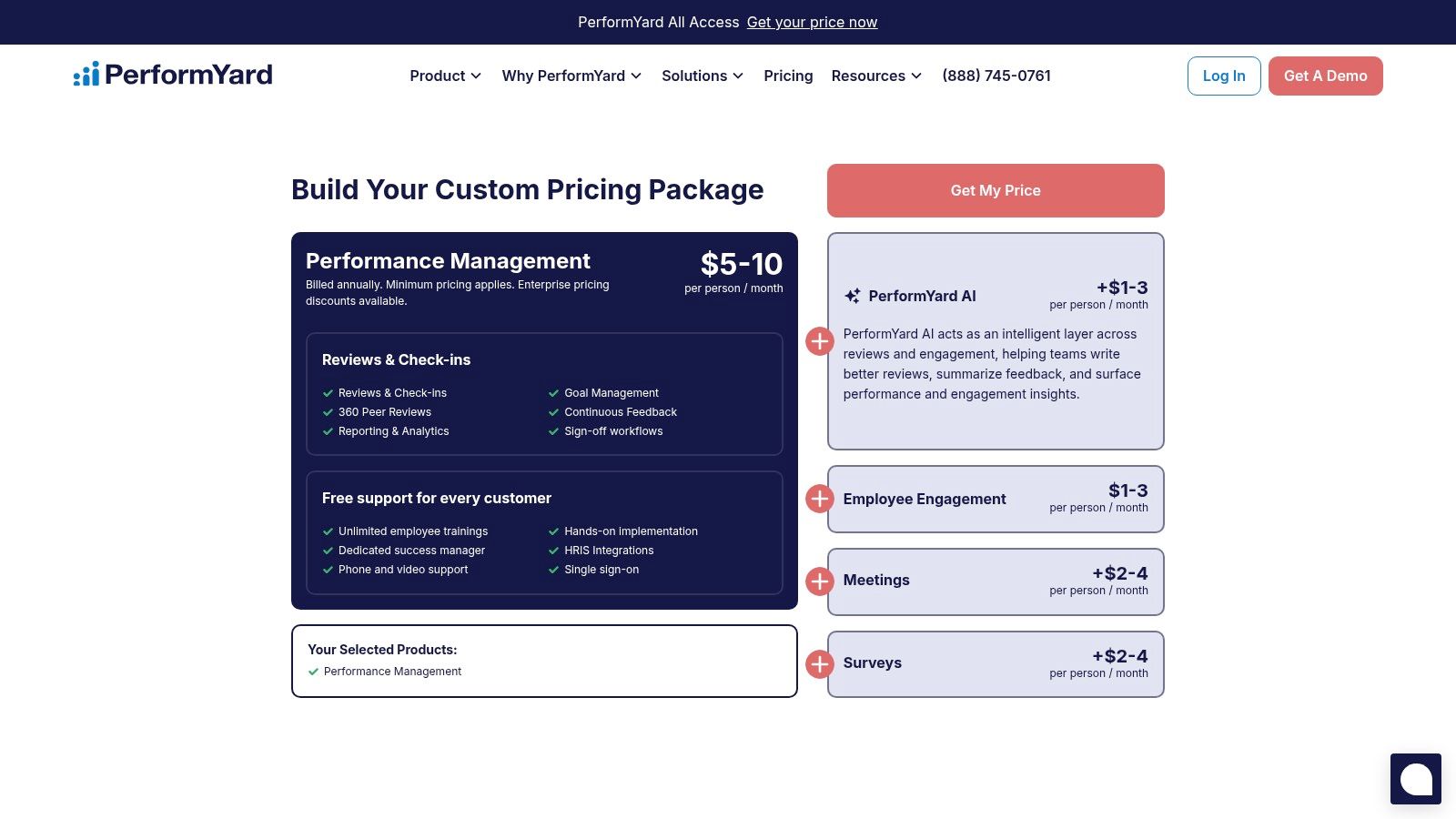Image resolution: width=1456 pixels, height=819 pixels.
Task: Click the checkmark beside 360 Peer Reviews
Action: (328, 412)
